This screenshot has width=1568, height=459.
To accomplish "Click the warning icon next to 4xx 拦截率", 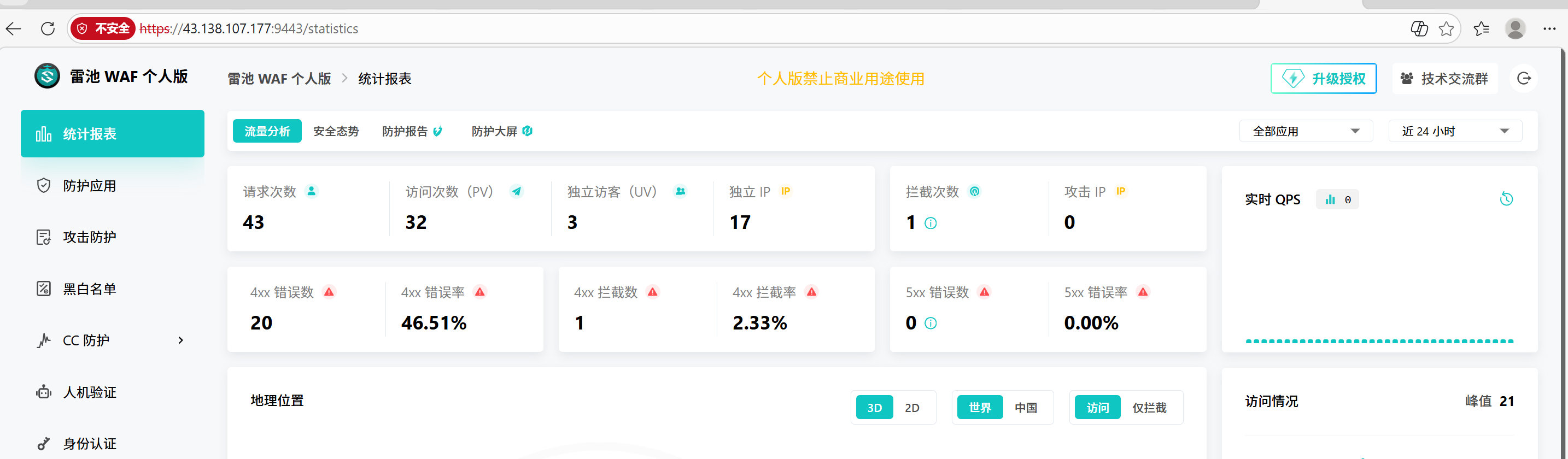I will (x=812, y=292).
